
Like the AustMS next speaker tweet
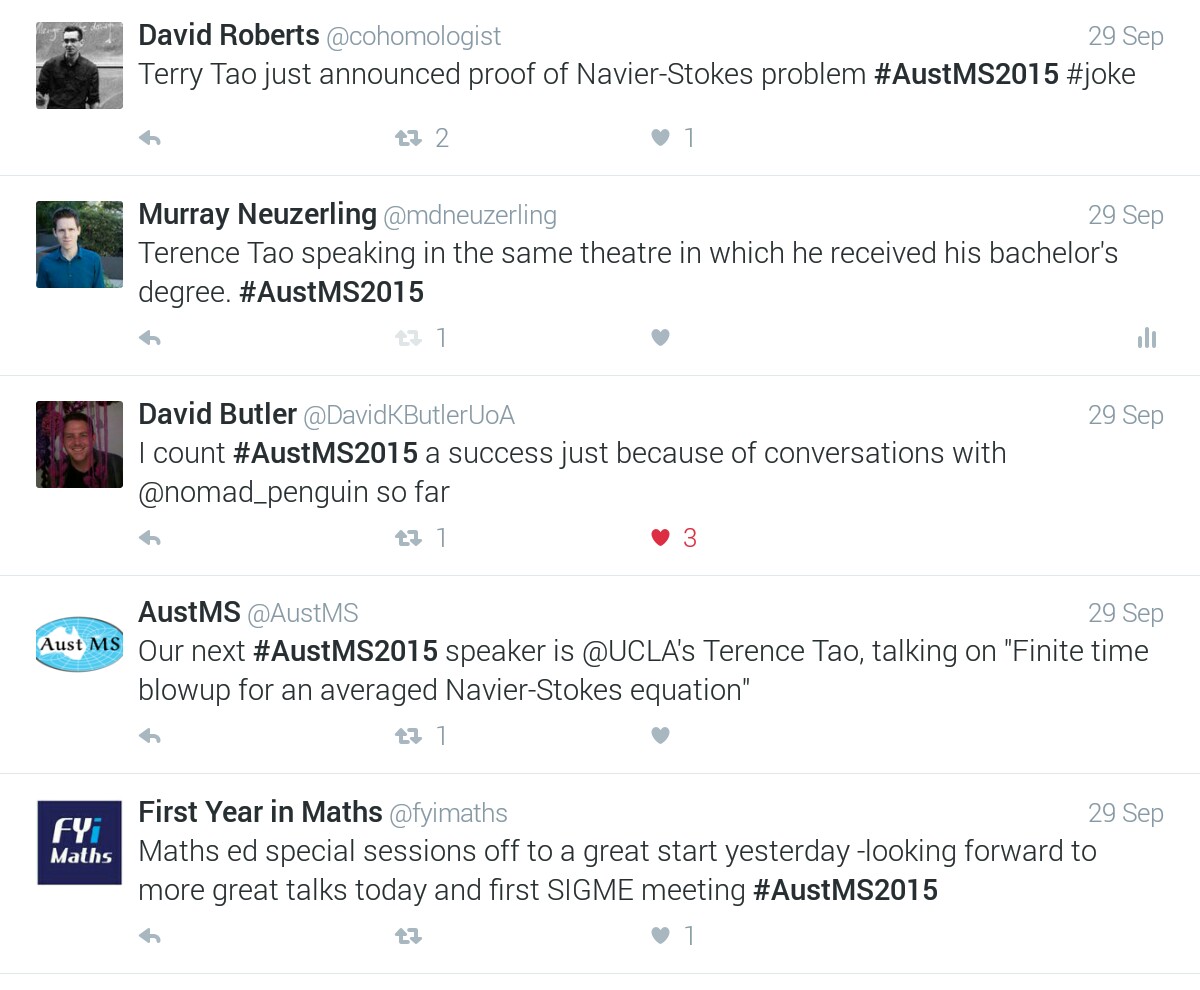tap(660, 736)
